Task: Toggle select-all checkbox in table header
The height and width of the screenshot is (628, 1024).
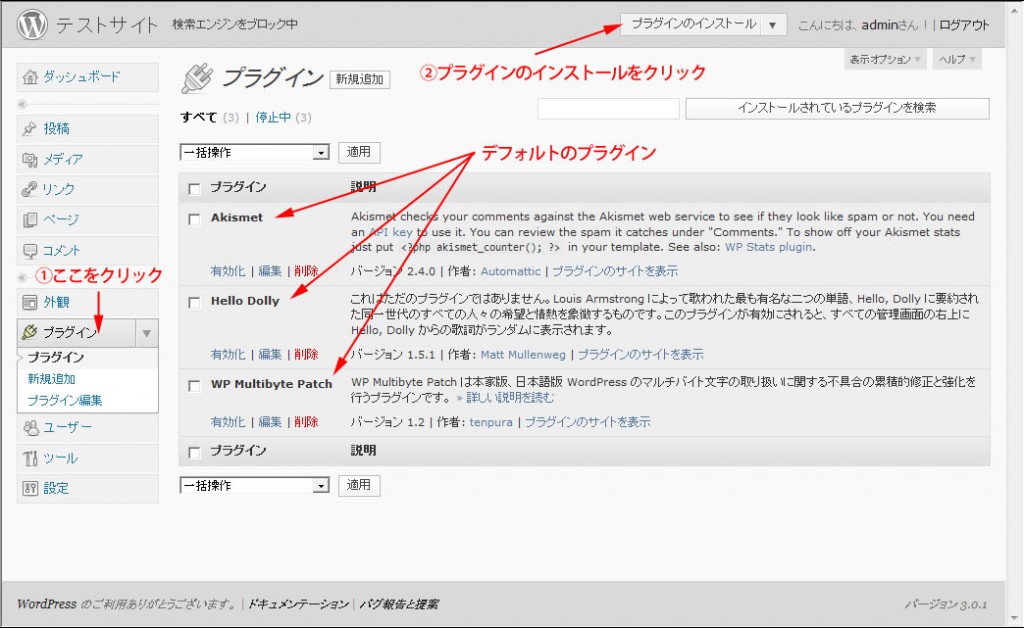Action: pyautogui.click(x=194, y=189)
